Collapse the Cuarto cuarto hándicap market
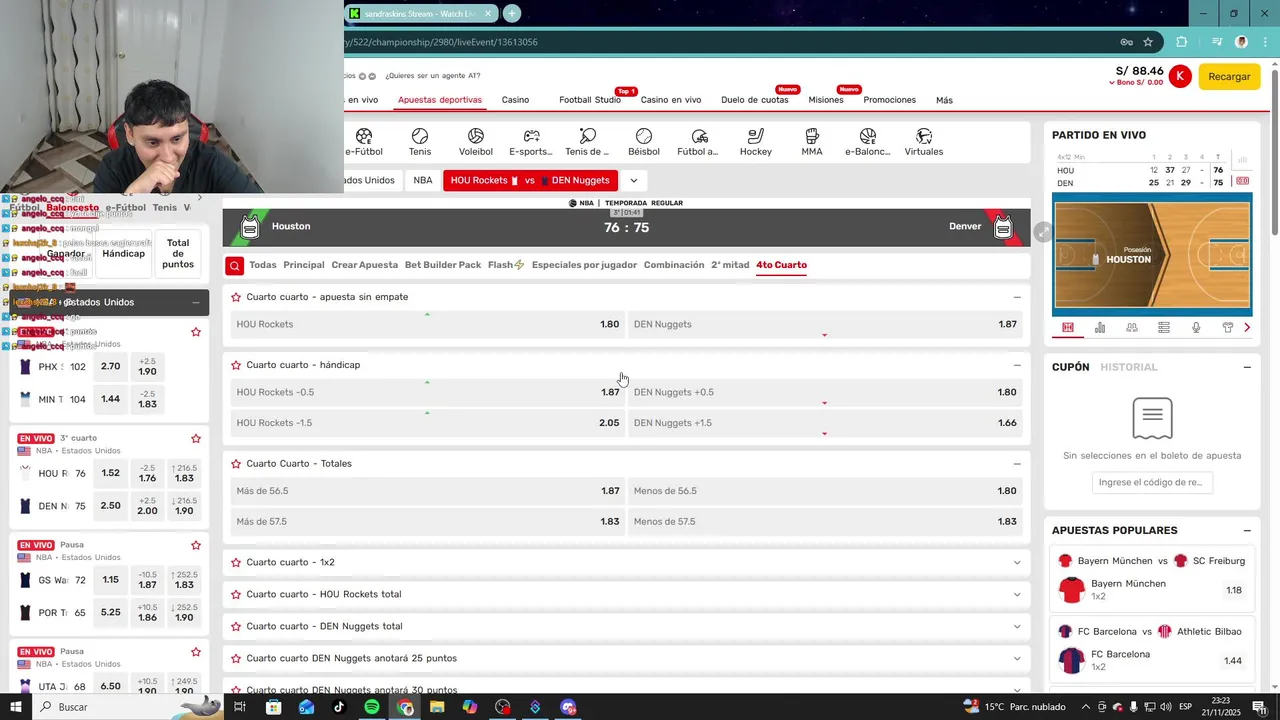The width and height of the screenshot is (1280, 720). click(x=1017, y=365)
